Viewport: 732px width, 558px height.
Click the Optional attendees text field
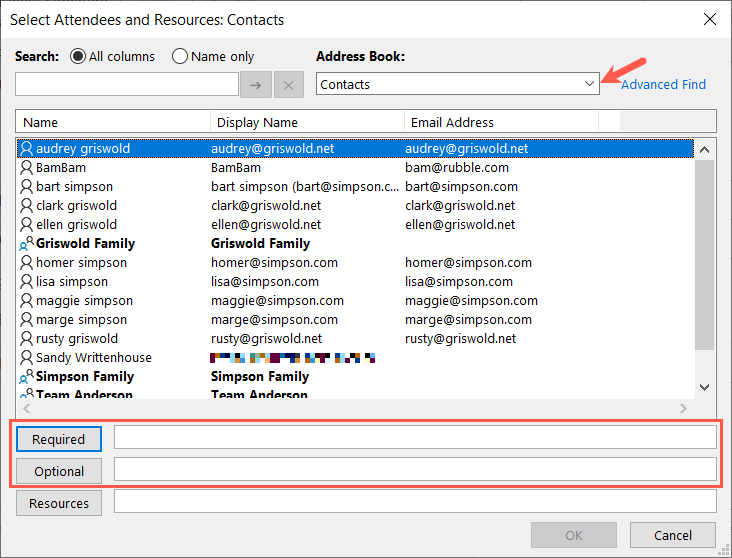point(415,469)
